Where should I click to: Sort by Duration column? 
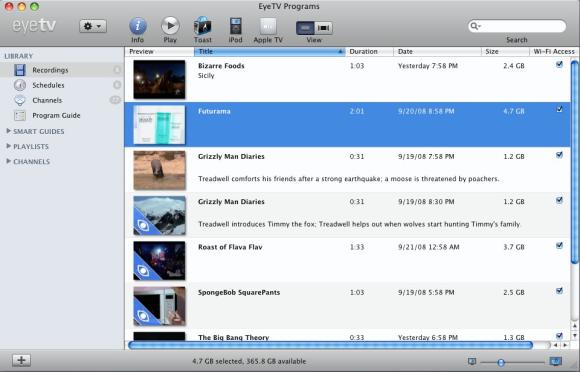[x=369, y=51]
